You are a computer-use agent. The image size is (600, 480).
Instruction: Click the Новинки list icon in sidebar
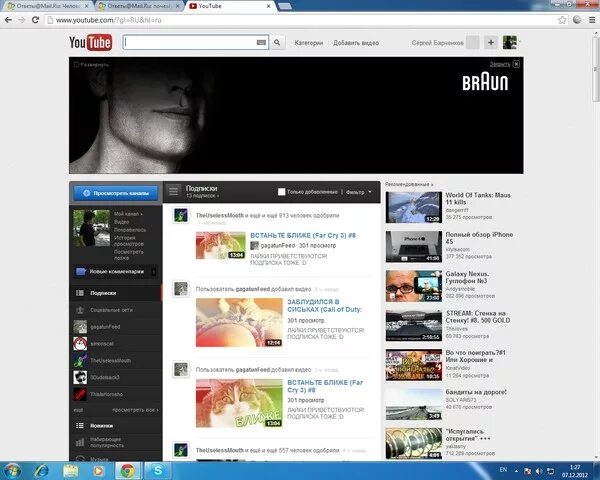pyautogui.click(x=80, y=426)
